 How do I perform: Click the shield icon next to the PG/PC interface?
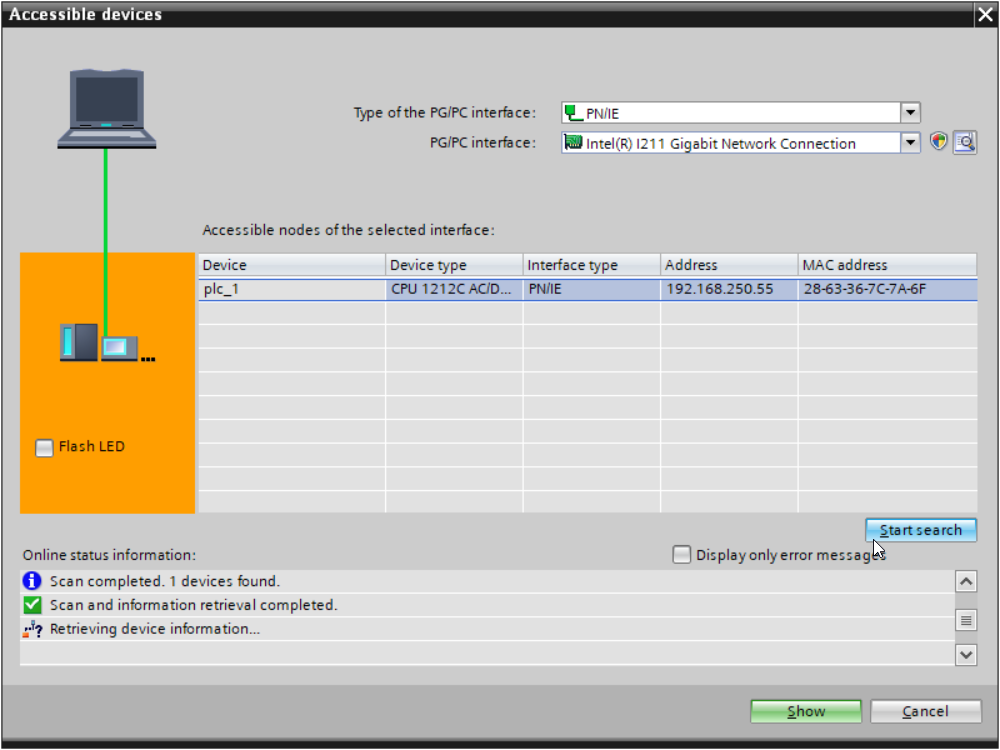tap(938, 142)
